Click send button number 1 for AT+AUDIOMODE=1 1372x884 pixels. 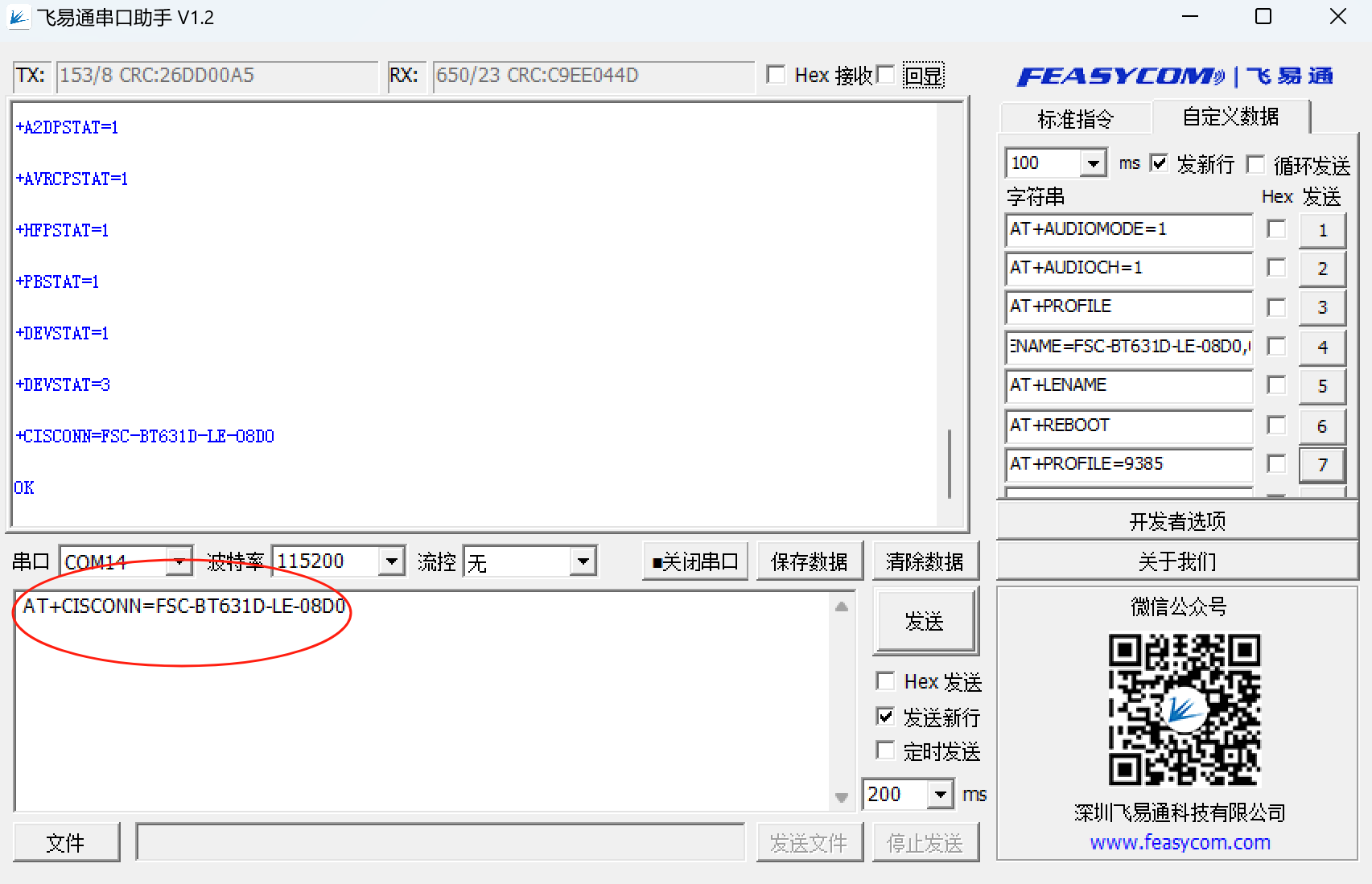tap(1322, 231)
